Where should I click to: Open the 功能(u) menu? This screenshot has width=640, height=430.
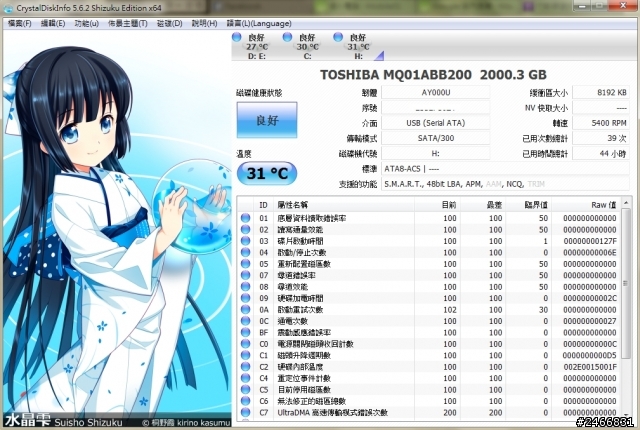coord(87,24)
